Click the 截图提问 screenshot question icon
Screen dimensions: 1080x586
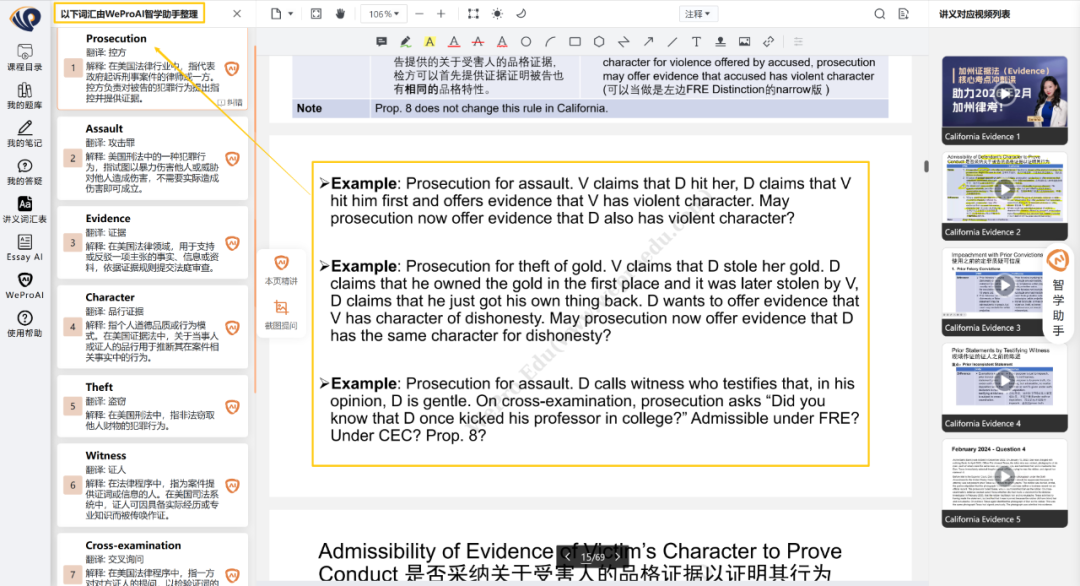281,313
